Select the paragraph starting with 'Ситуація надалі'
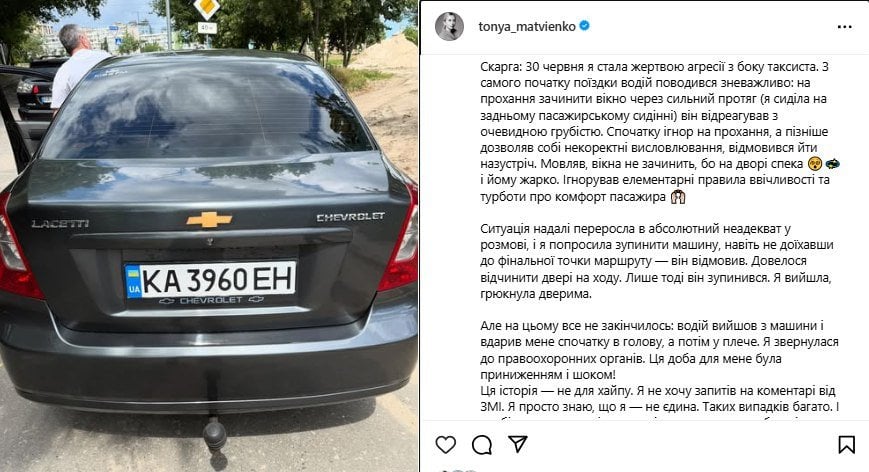This screenshot has width=869, height=472. 657,261
